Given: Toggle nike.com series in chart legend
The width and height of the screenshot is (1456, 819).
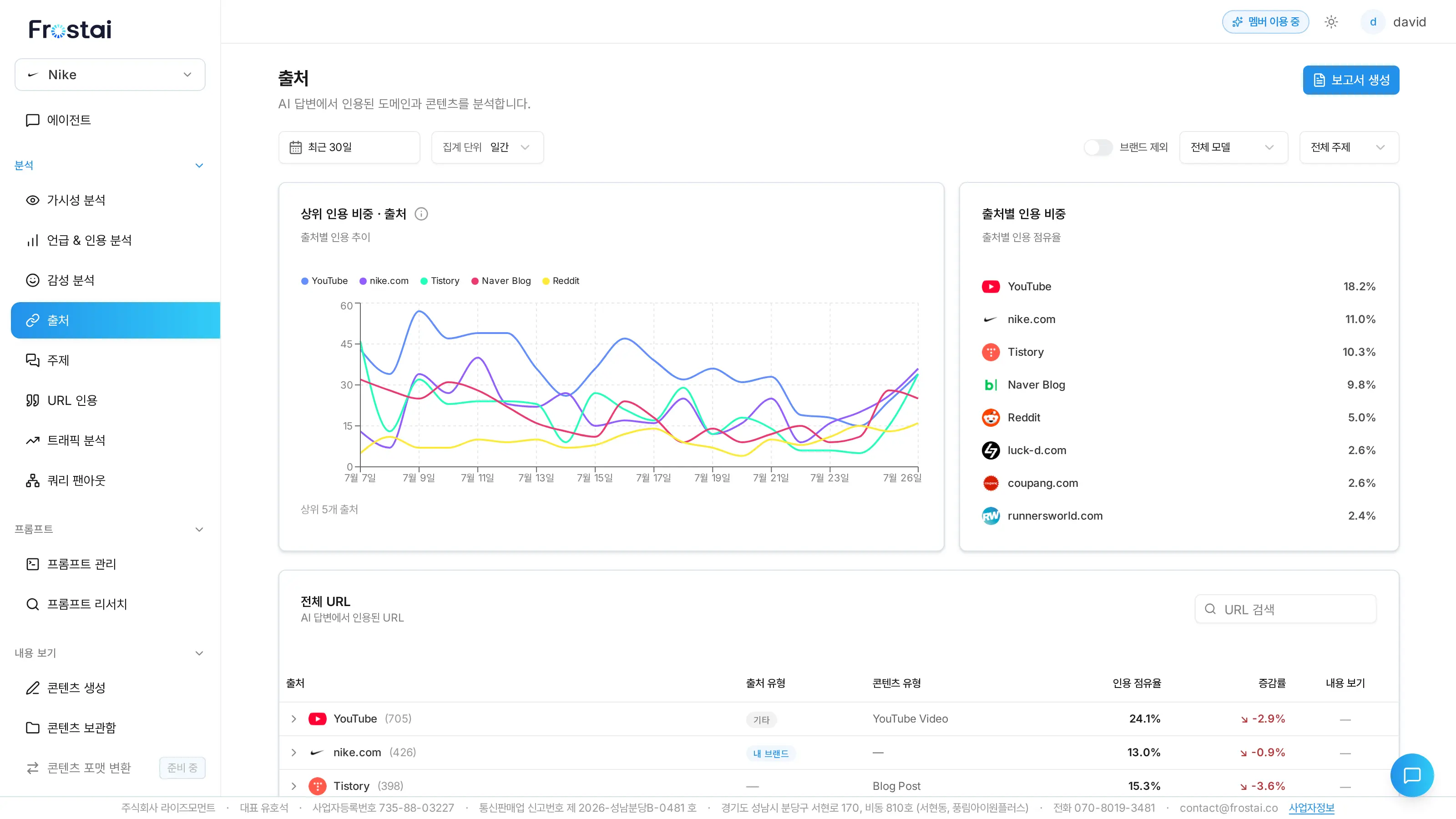Looking at the screenshot, I should [384, 281].
